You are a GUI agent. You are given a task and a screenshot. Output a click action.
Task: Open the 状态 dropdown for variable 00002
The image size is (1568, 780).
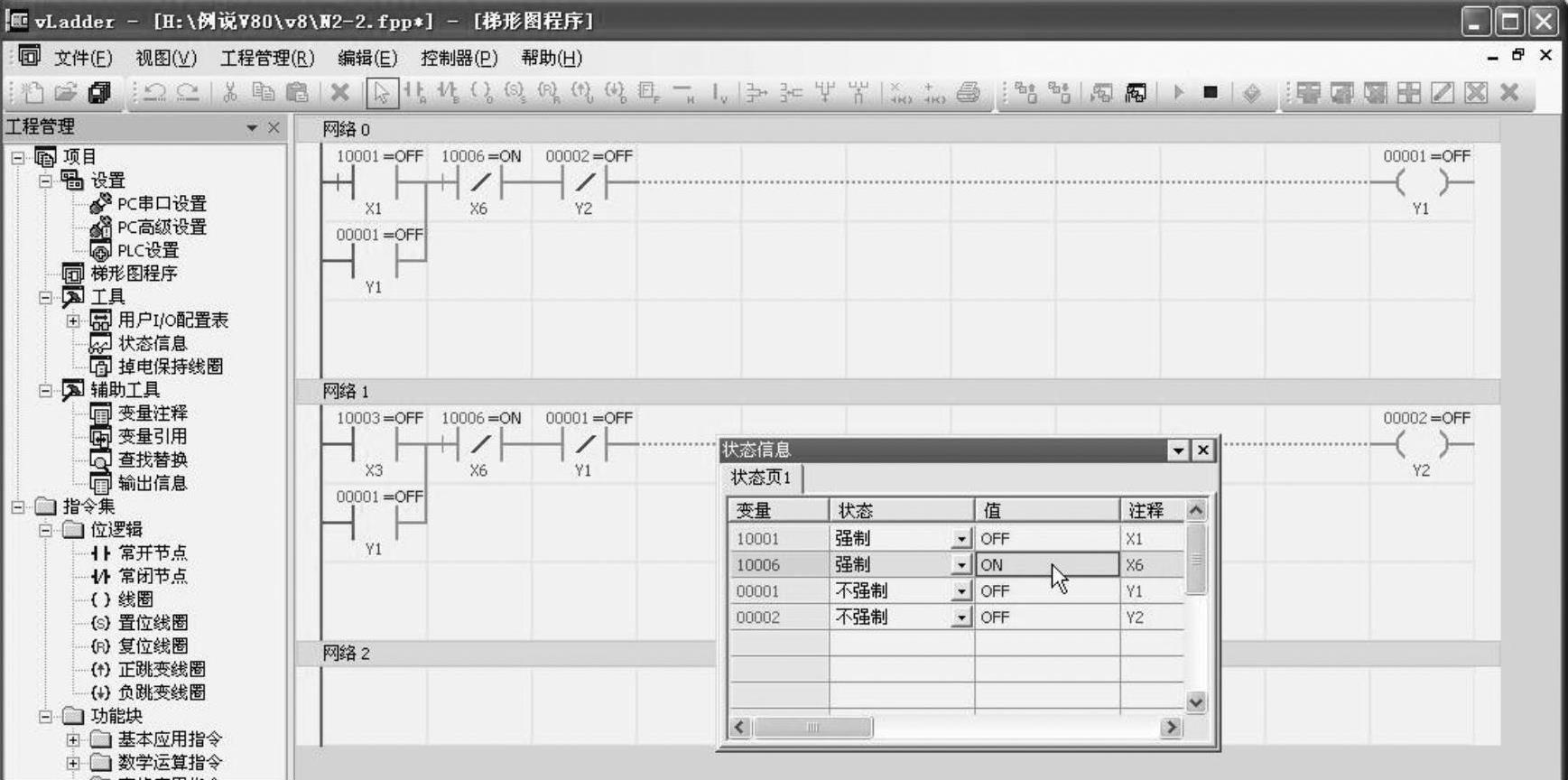point(961,617)
